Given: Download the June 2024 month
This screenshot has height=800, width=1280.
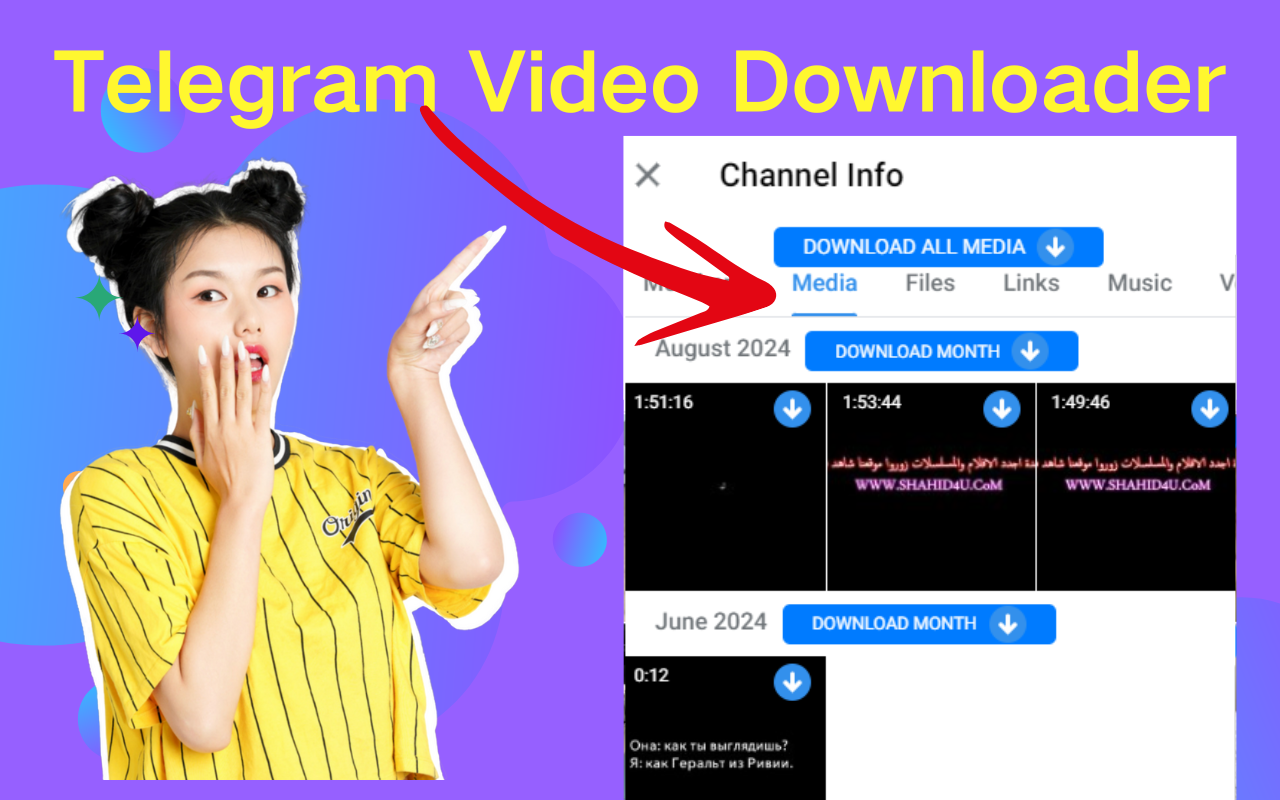Looking at the screenshot, I should pyautogui.click(x=919, y=624).
